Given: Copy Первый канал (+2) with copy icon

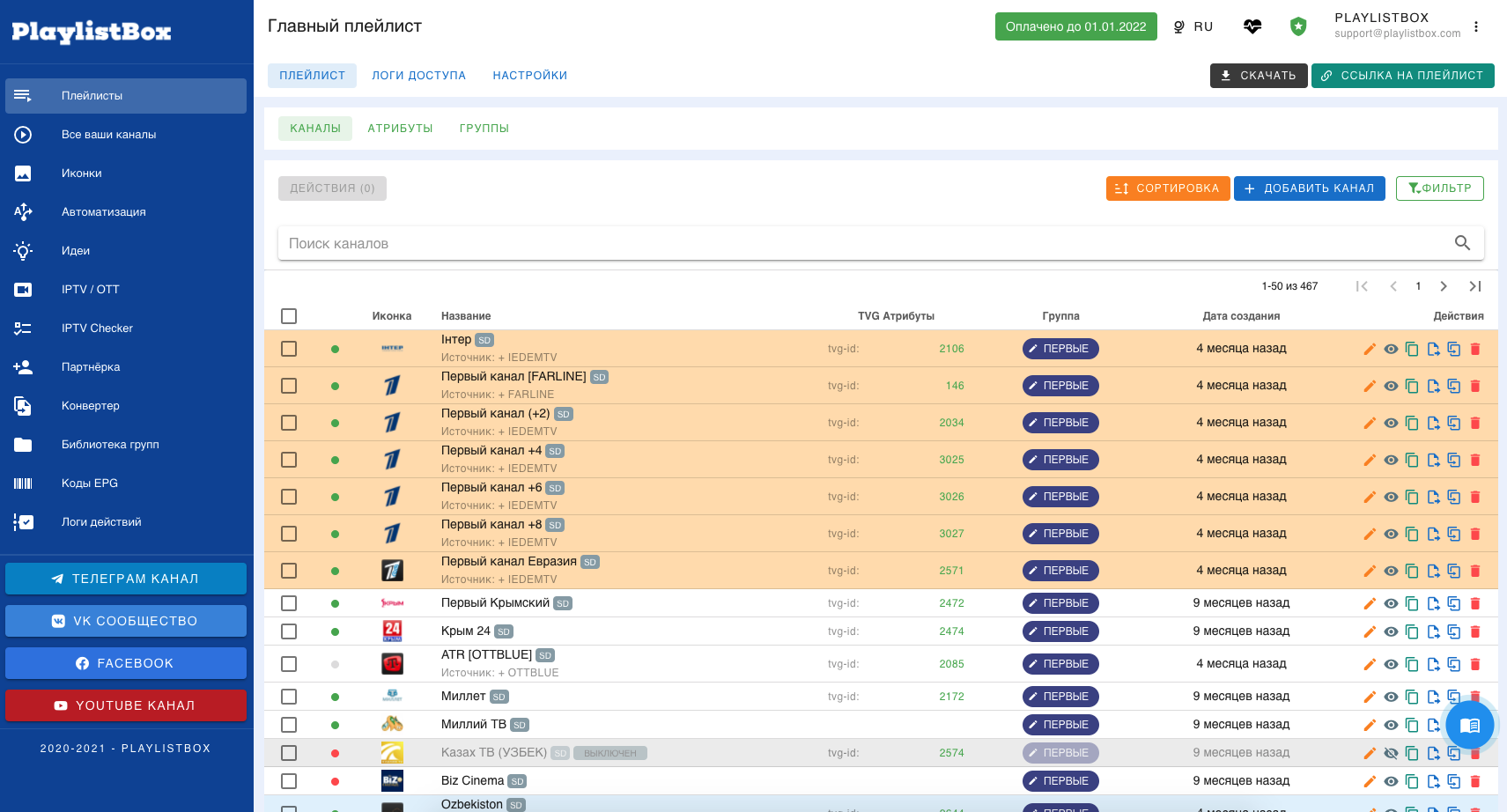Looking at the screenshot, I should tap(1412, 423).
